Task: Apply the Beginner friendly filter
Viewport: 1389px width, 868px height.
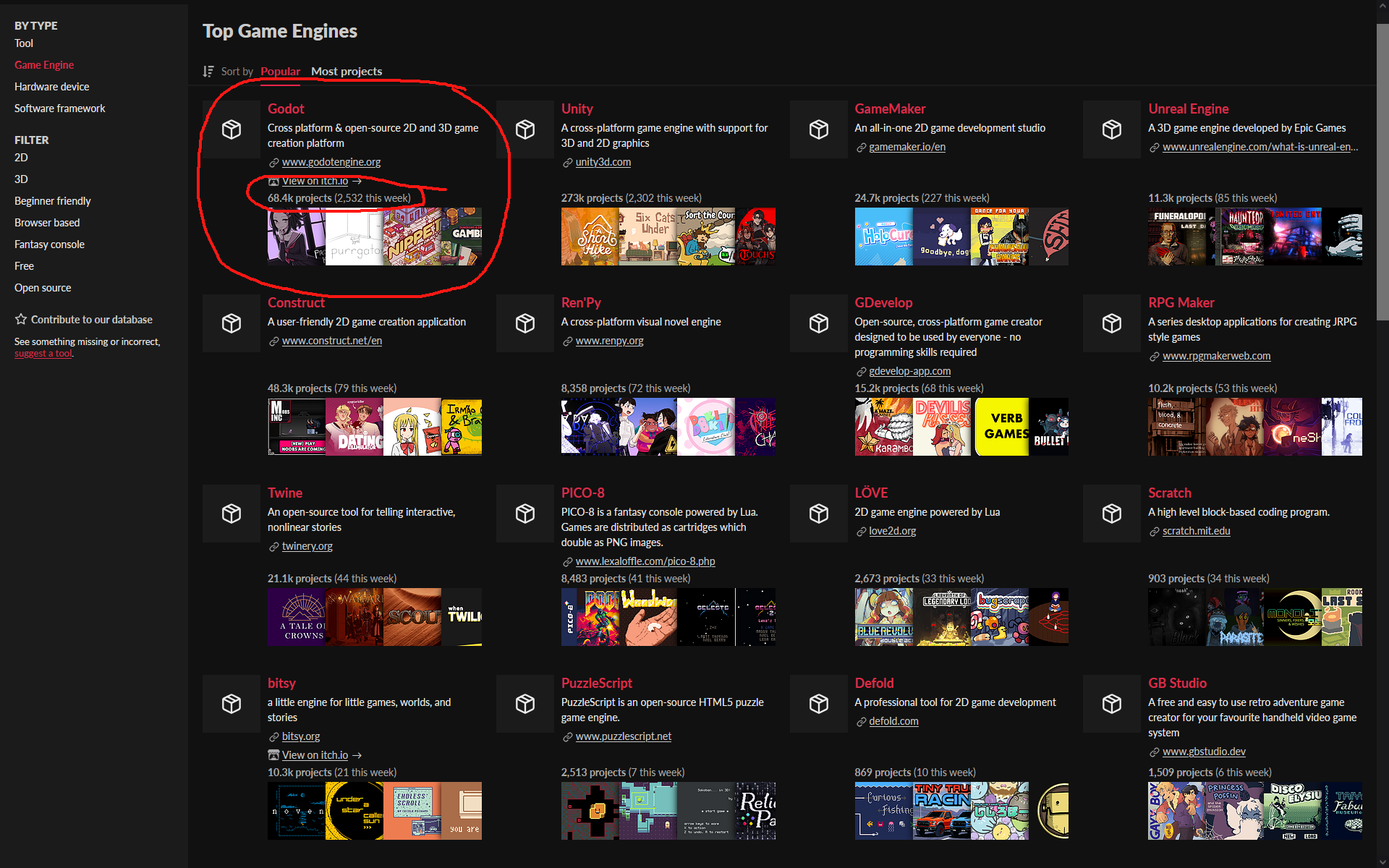Action: [53, 201]
